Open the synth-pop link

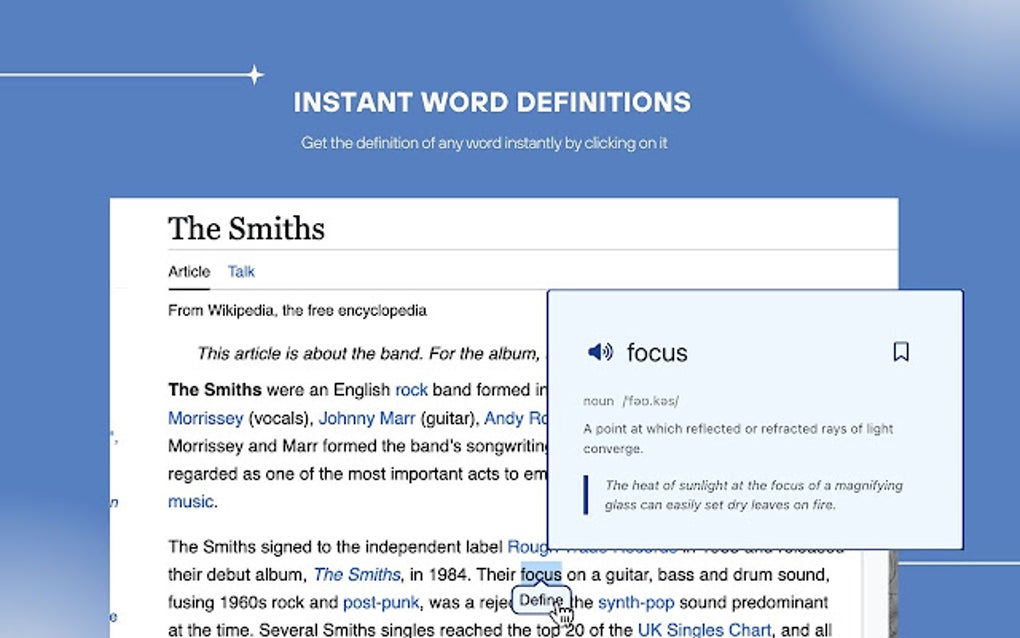[x=636, y=603]
